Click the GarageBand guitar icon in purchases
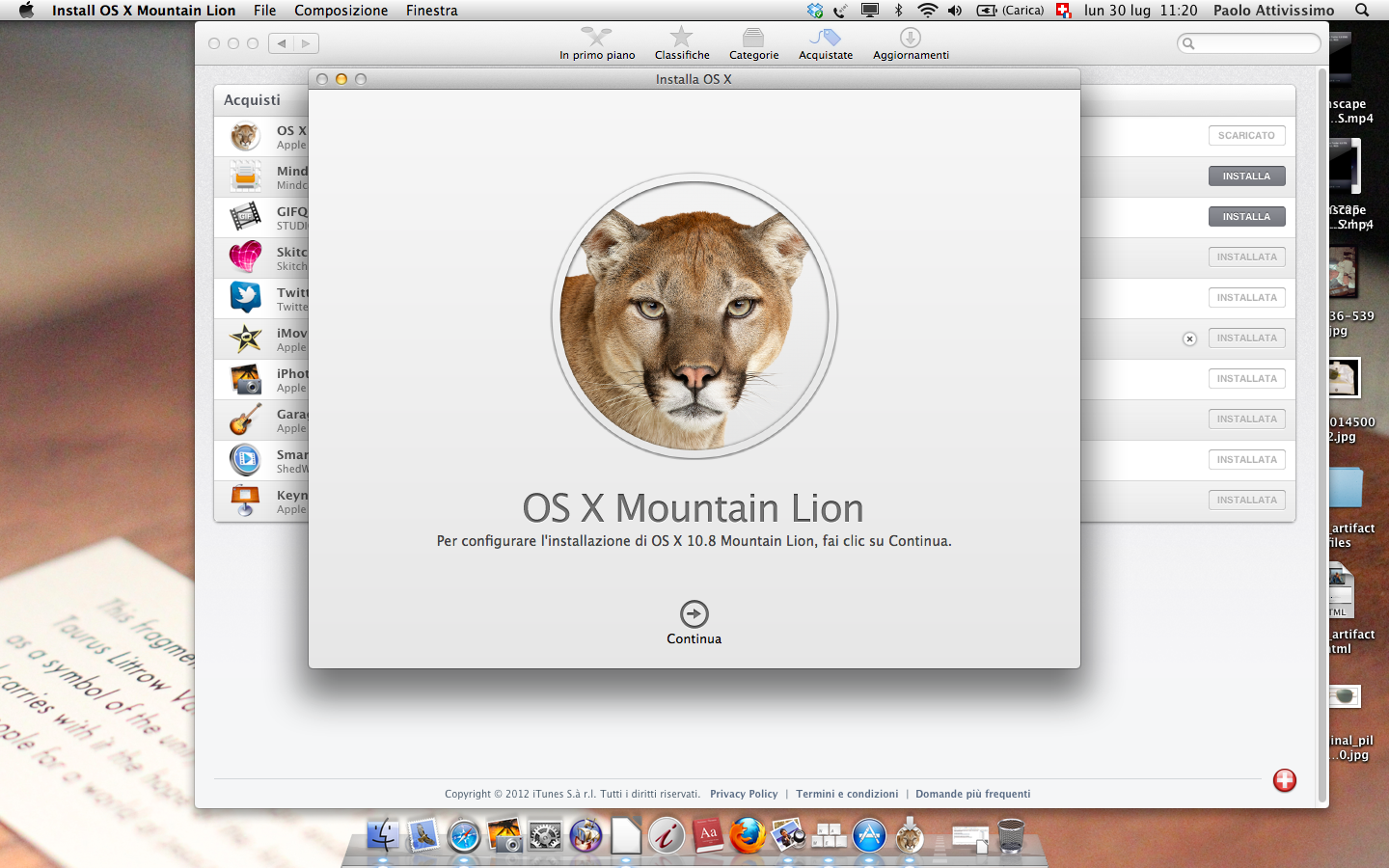Screen dimensions: 1389x868 coord(245,420)
